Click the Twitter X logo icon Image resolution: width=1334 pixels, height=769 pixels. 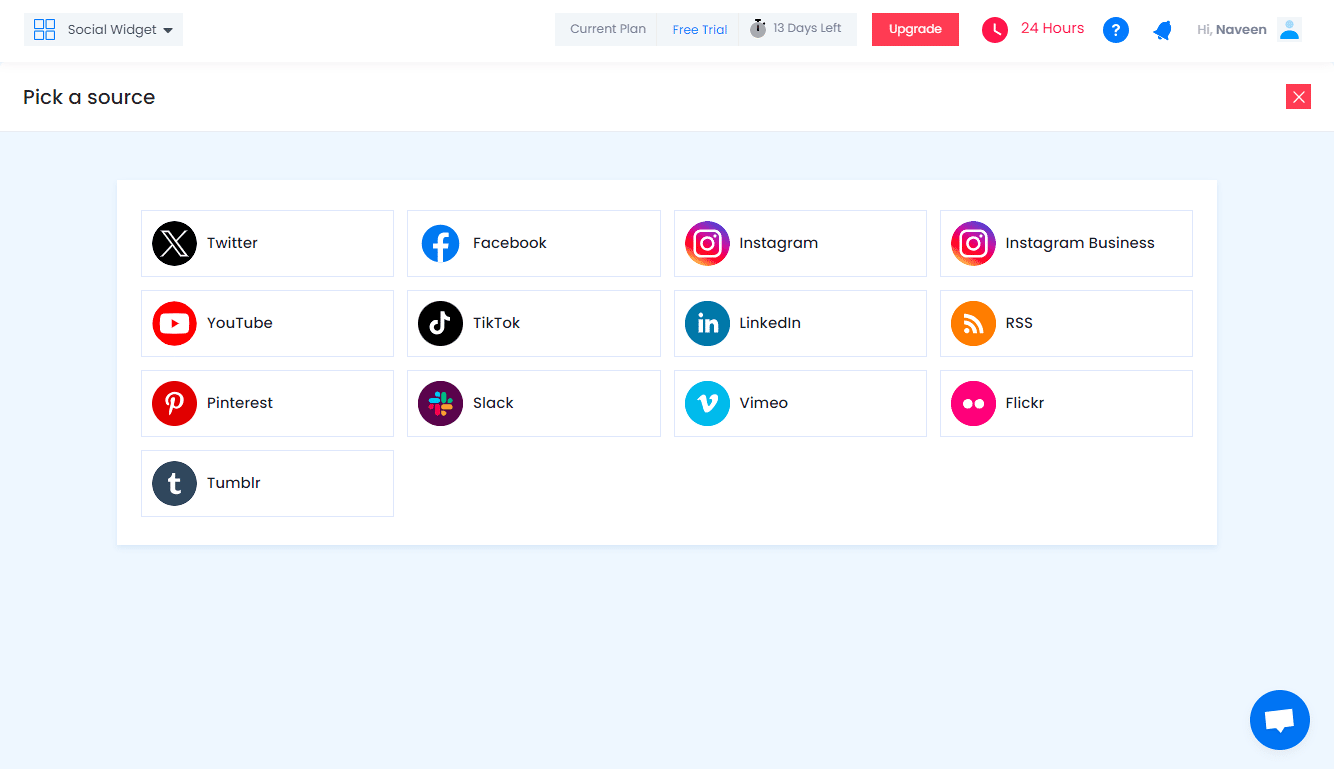click(x=174, y=243)
